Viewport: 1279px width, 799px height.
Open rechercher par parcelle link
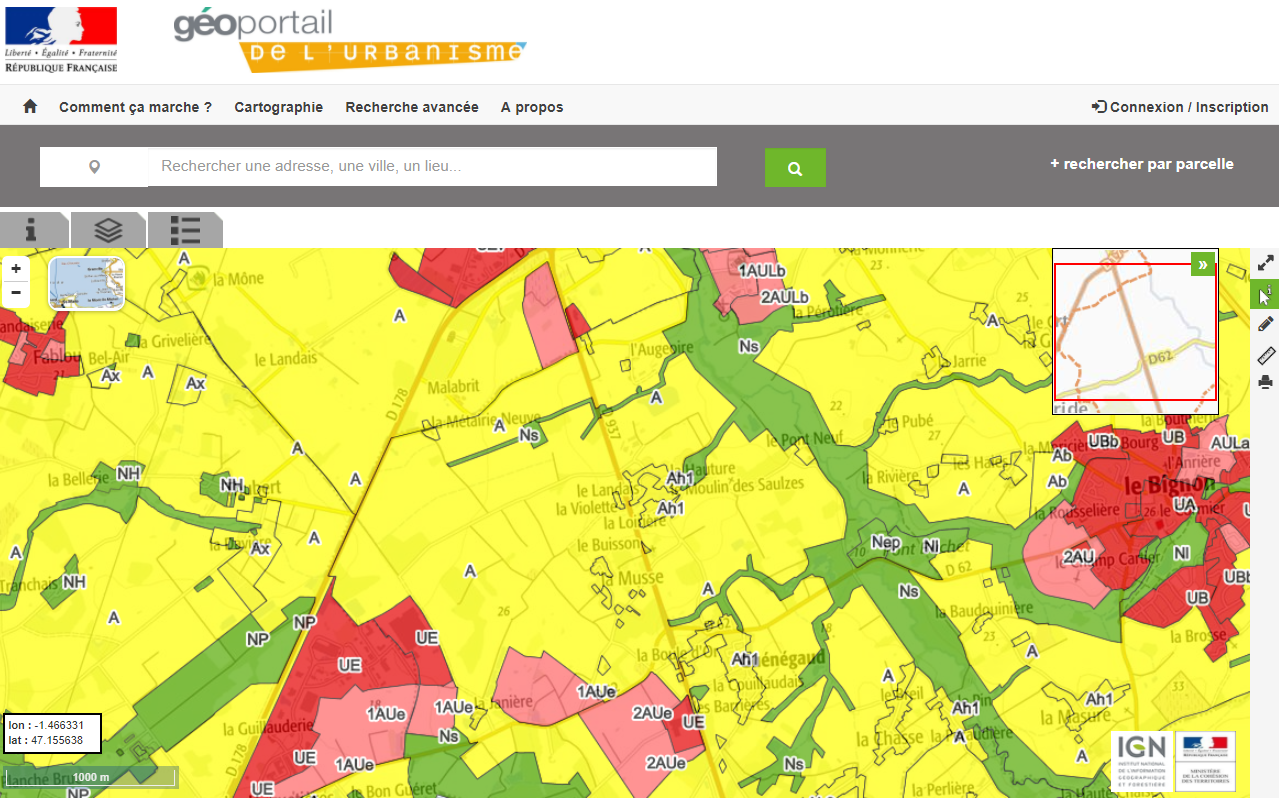pos(1141,164)
